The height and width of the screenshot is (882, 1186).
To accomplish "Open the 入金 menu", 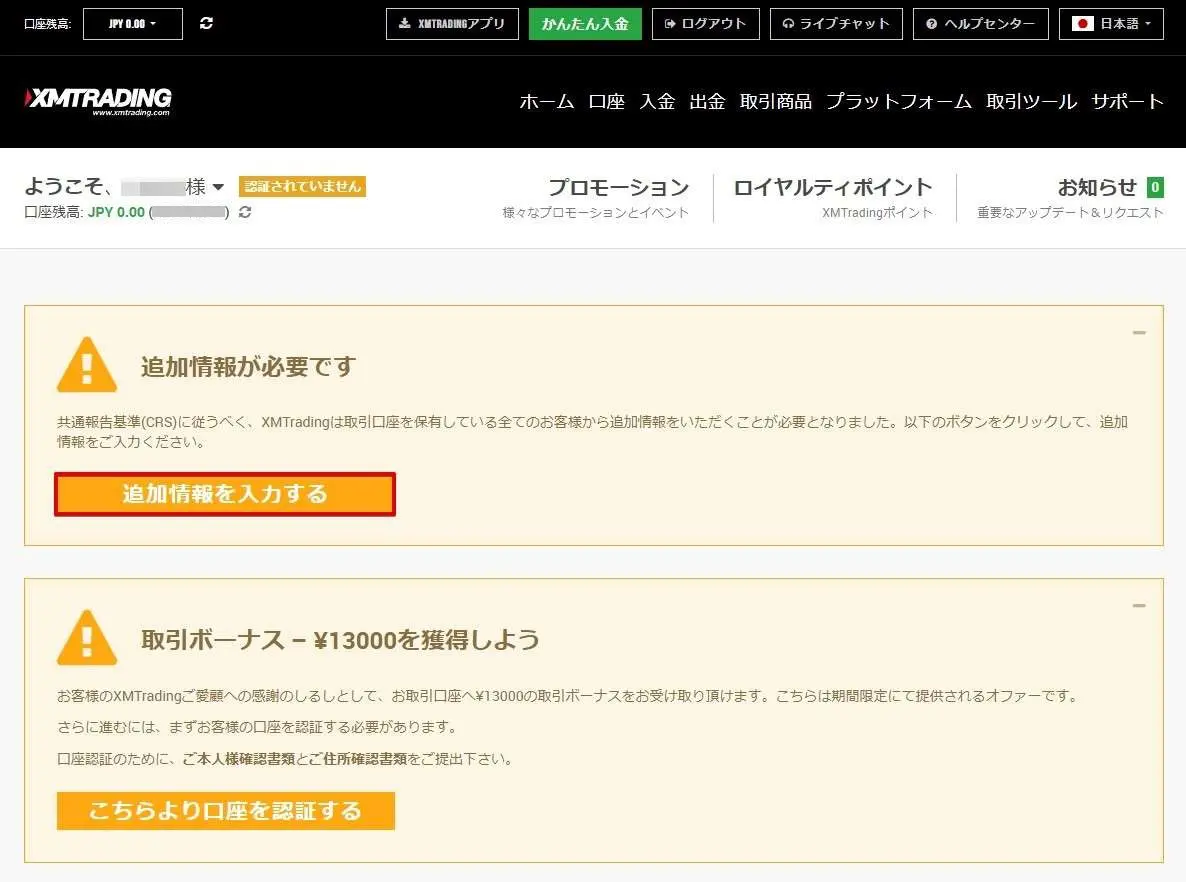I will tap(657, 101).
